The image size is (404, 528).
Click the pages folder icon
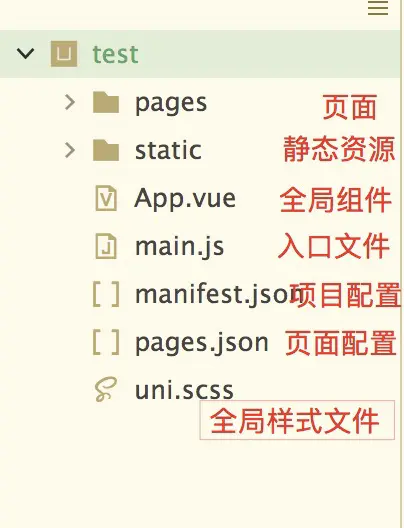click(x=106, y=102)
